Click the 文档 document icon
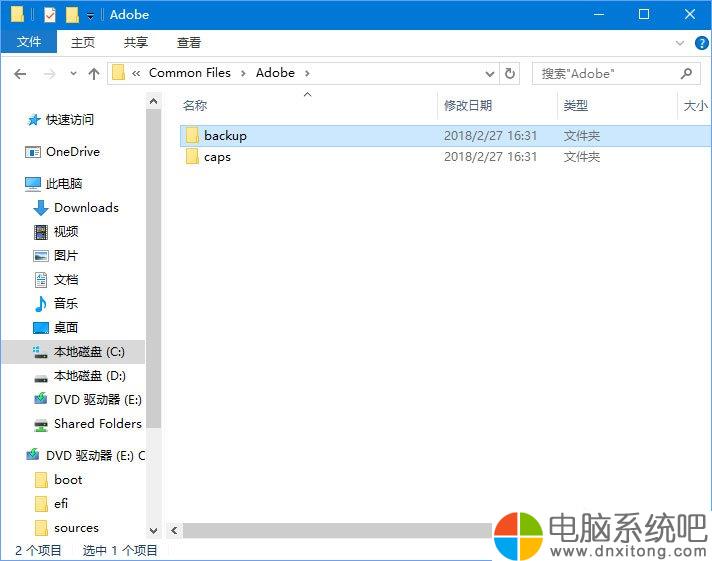 [41, 280]
